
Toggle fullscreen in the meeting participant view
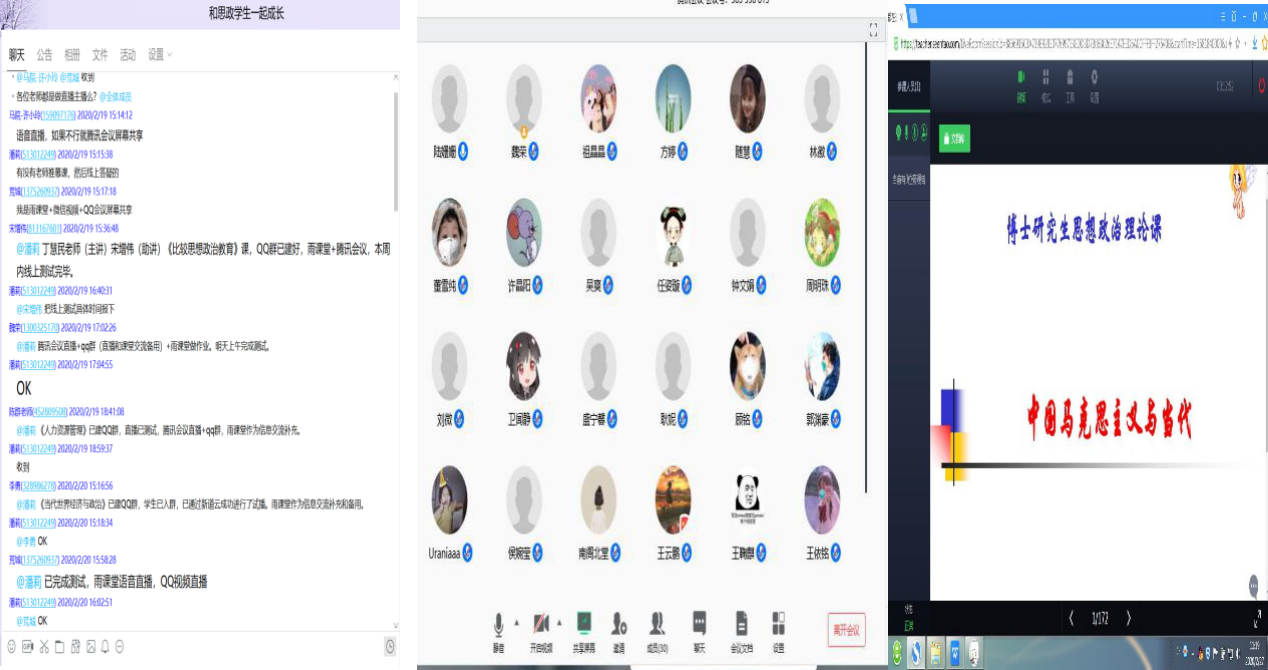873,31
